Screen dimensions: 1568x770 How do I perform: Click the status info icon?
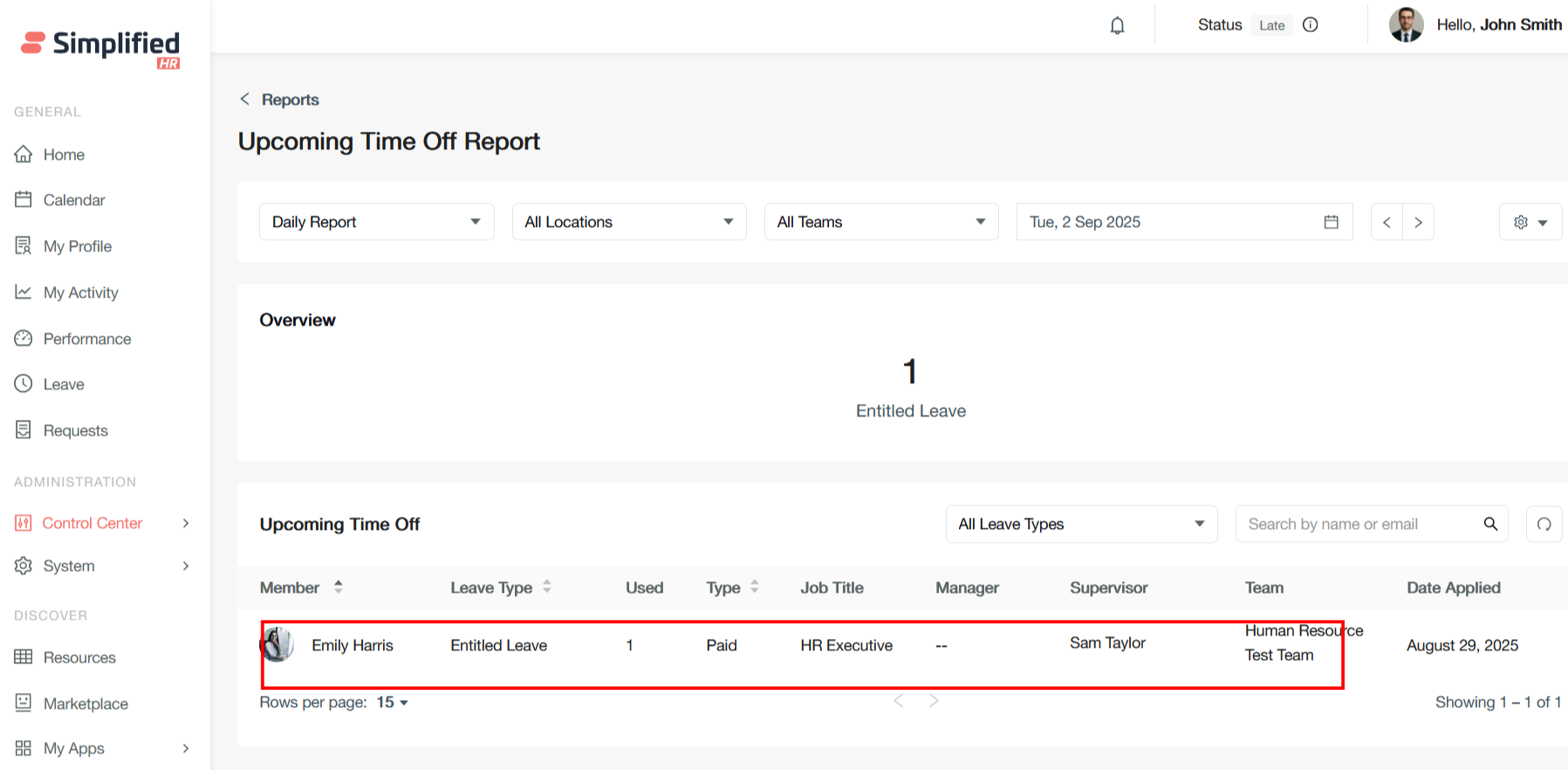1310,24
